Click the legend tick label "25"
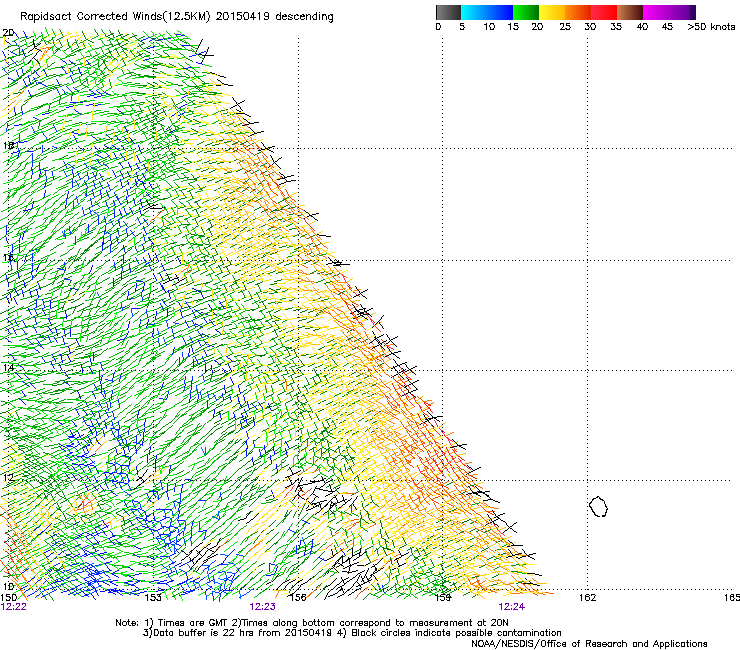 [565, 27]
